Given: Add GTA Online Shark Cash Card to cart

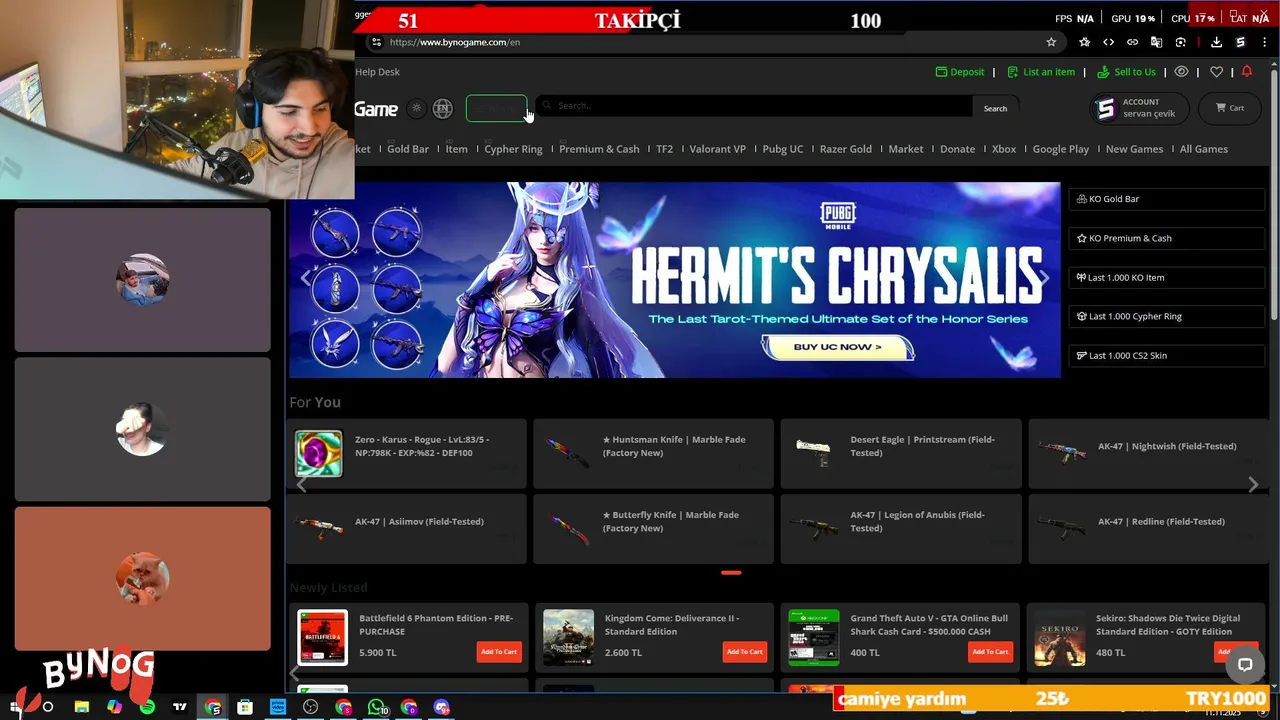Looking at the screenshot, I should (x=990, y=652).
